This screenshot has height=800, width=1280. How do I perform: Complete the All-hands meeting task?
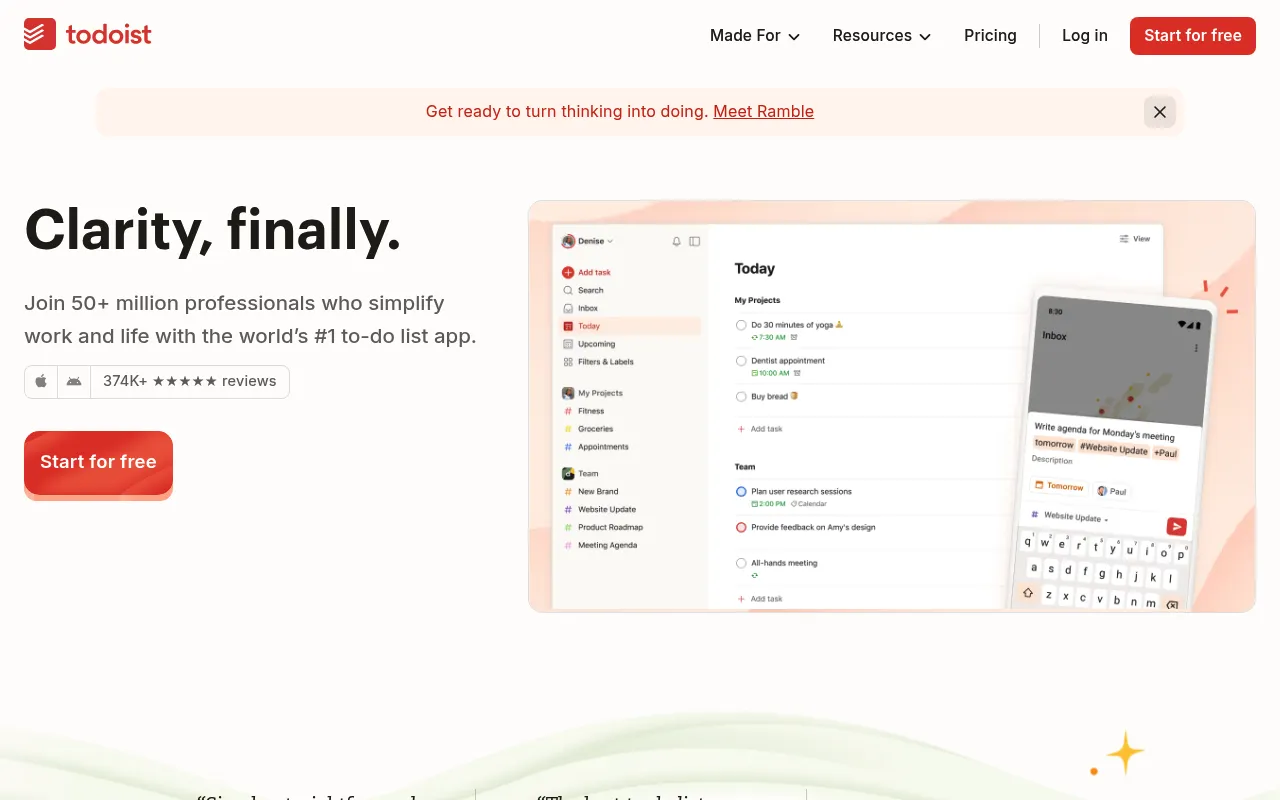click(x=741, y=563)
